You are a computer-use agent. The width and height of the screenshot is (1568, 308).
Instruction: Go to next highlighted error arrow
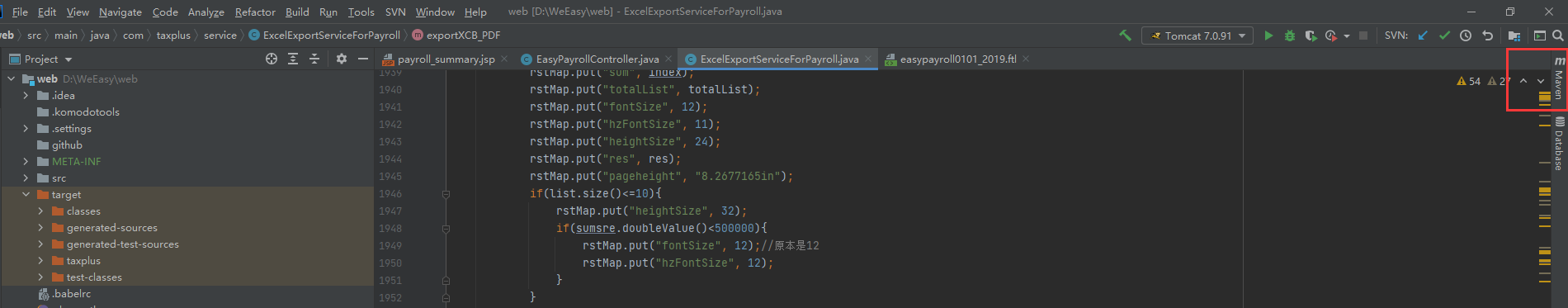click(x=1541, y=81)
